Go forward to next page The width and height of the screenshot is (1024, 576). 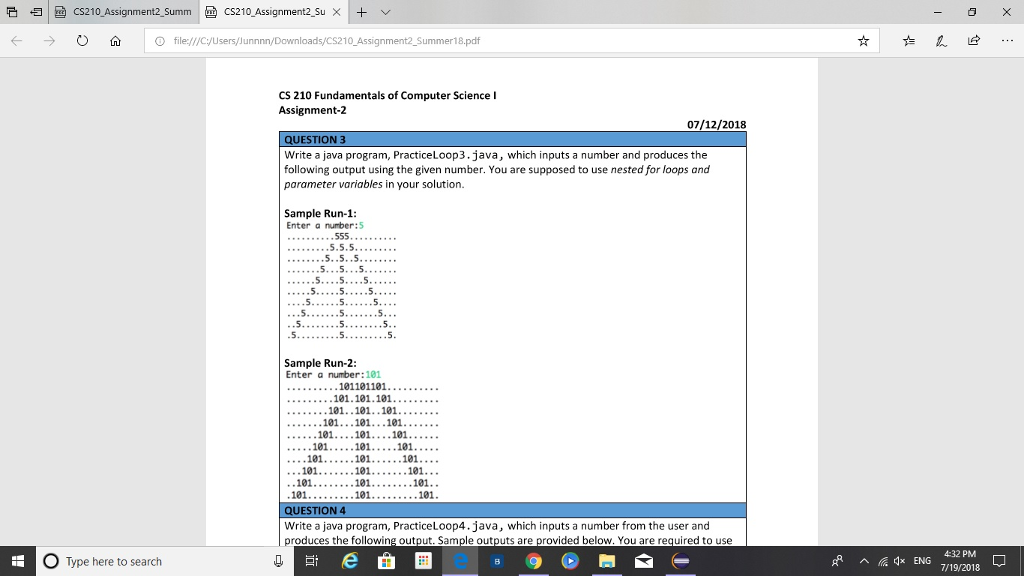(49, 40)
